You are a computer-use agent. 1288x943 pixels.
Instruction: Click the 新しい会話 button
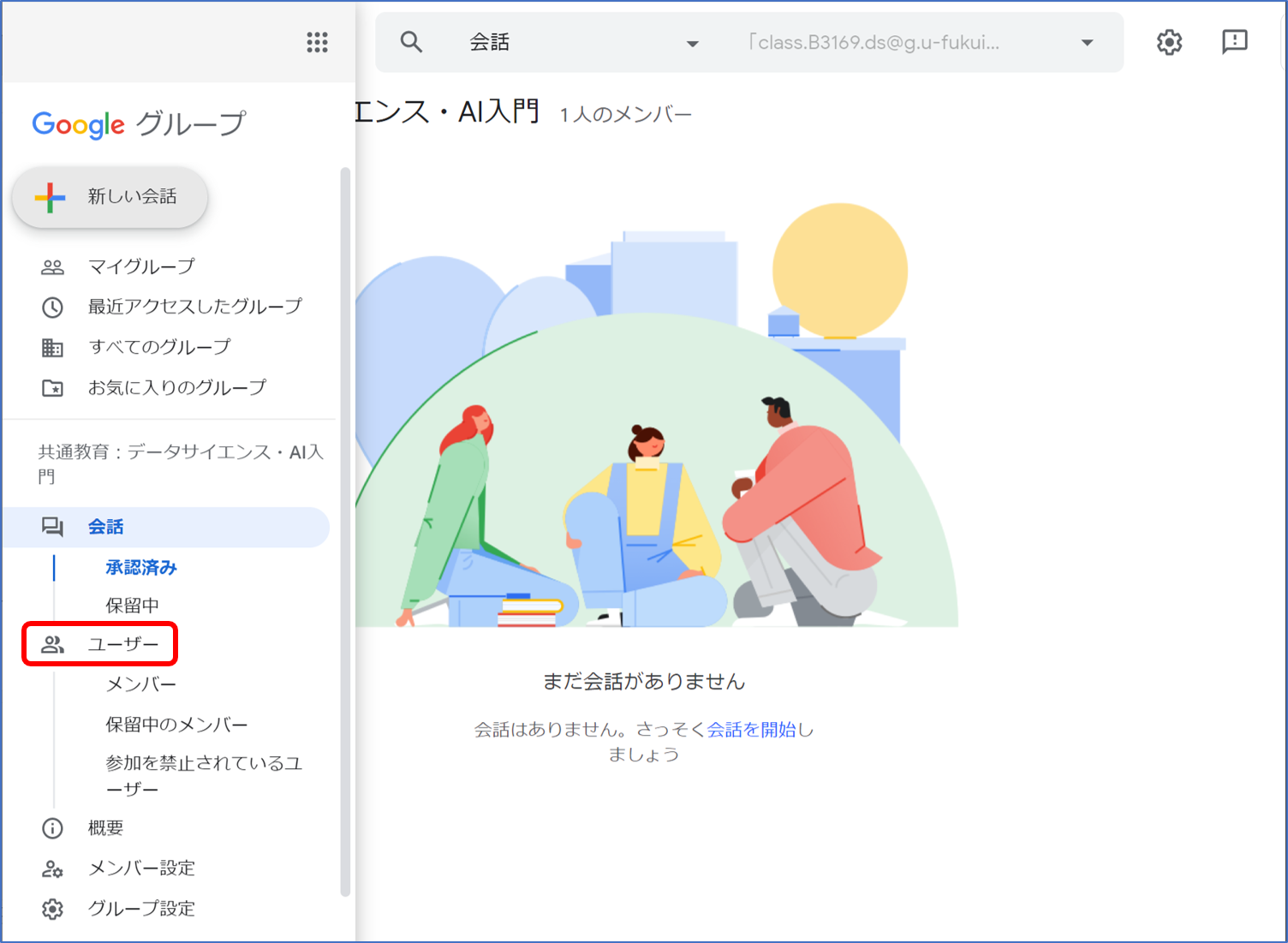click(x=110, y=197)
